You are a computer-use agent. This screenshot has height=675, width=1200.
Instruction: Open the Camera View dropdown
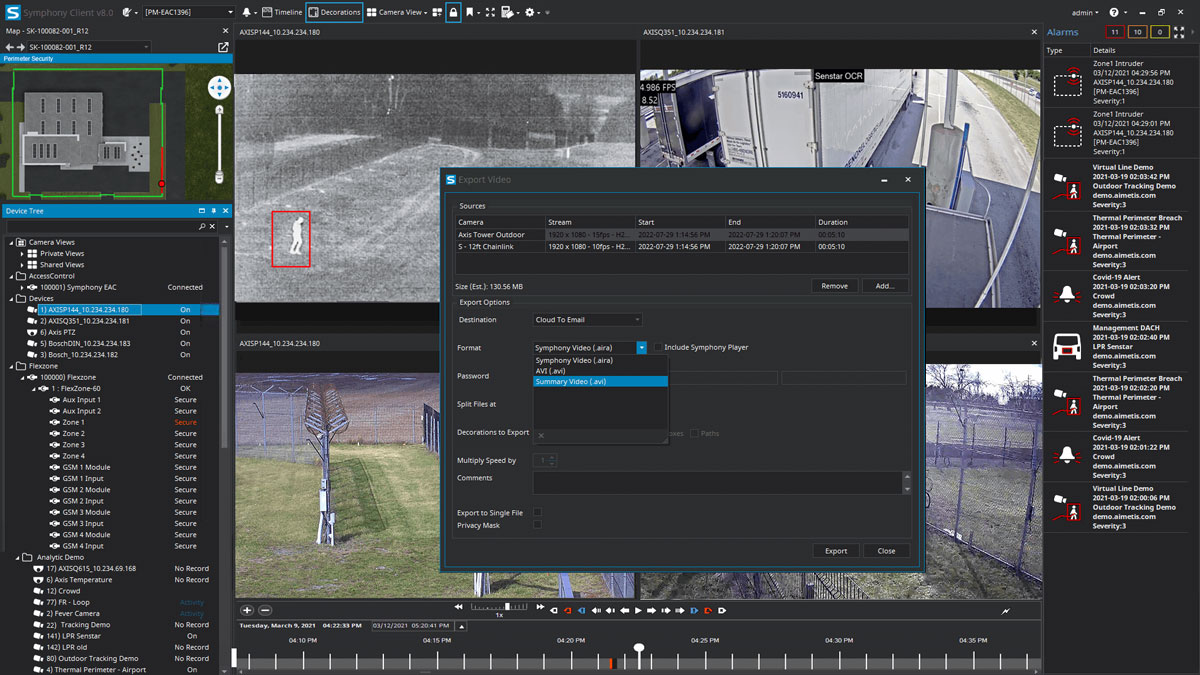pyautogui.click(x=397, y=12)
